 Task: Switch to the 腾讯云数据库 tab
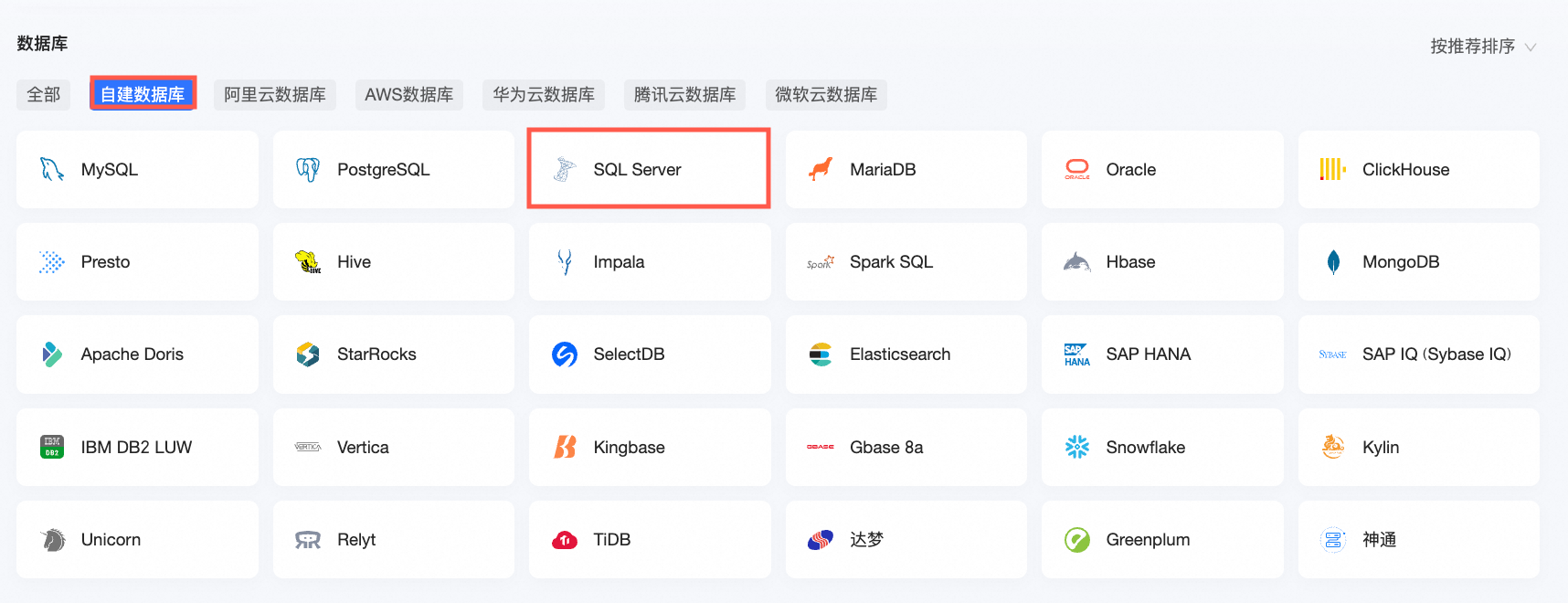[x=684, y=94]
